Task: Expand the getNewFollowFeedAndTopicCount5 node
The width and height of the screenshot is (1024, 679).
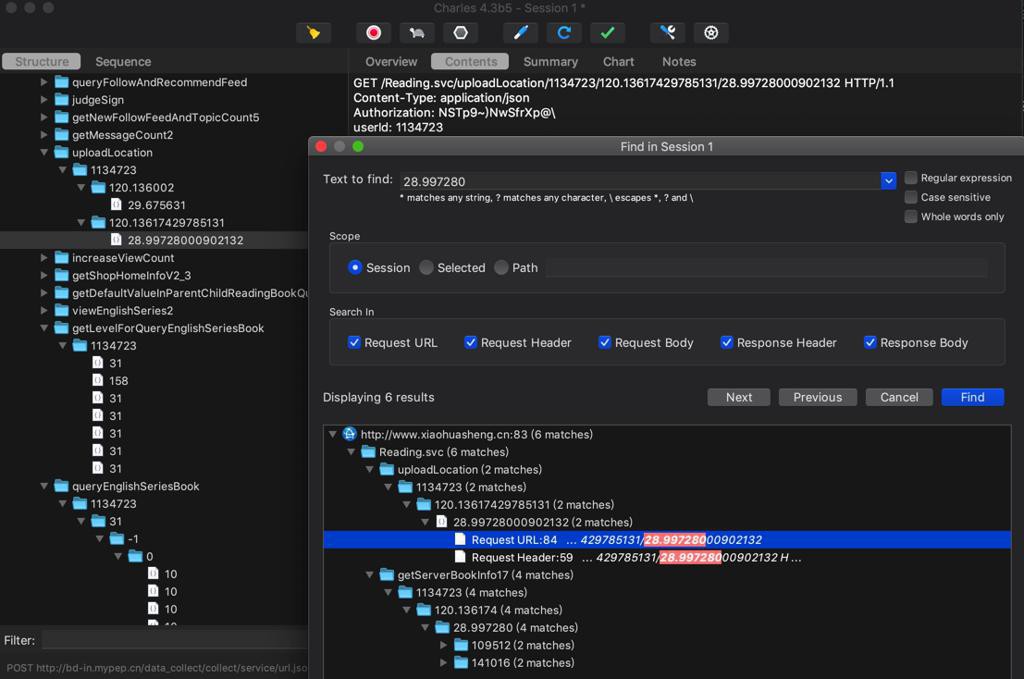Action: (x=44, y=117)
